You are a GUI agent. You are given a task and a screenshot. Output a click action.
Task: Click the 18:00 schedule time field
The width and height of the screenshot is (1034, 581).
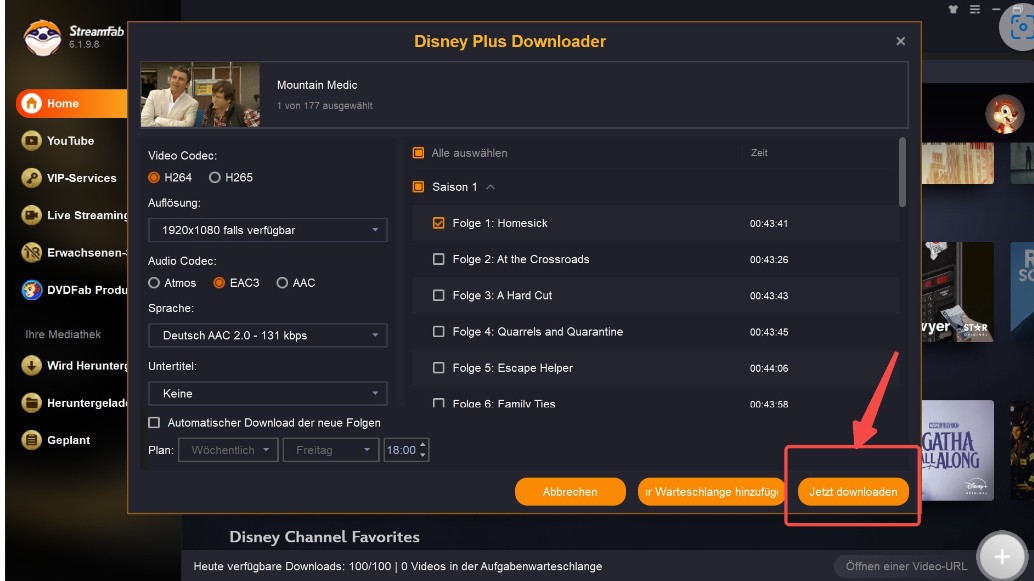(401, 450)
